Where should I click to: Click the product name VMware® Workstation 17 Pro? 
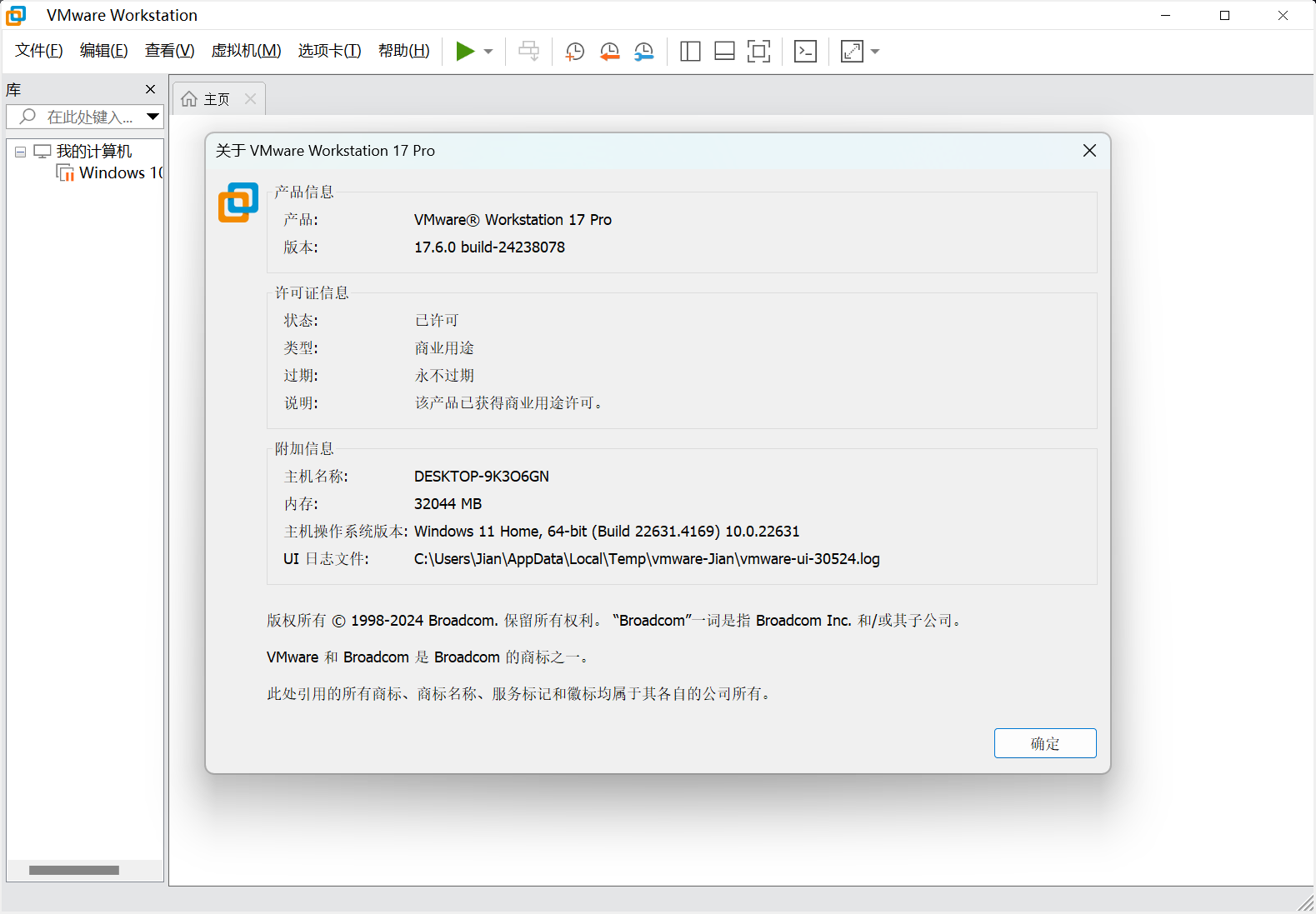(513, 220)
